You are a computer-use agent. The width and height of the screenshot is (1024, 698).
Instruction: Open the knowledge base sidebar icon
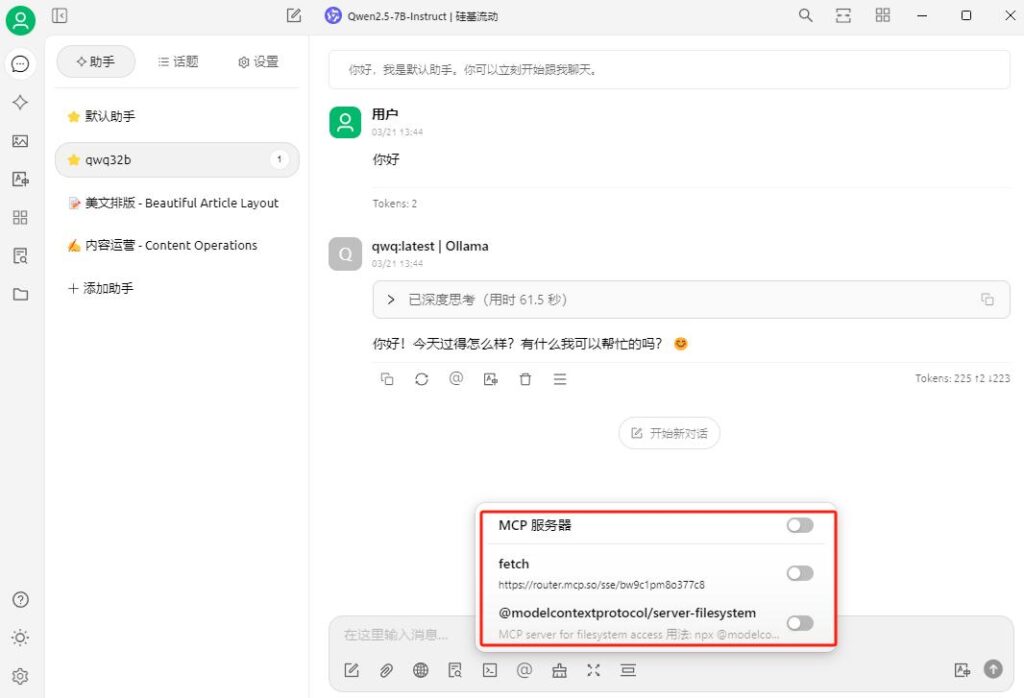pyautogui.click(x=20, y=256)
